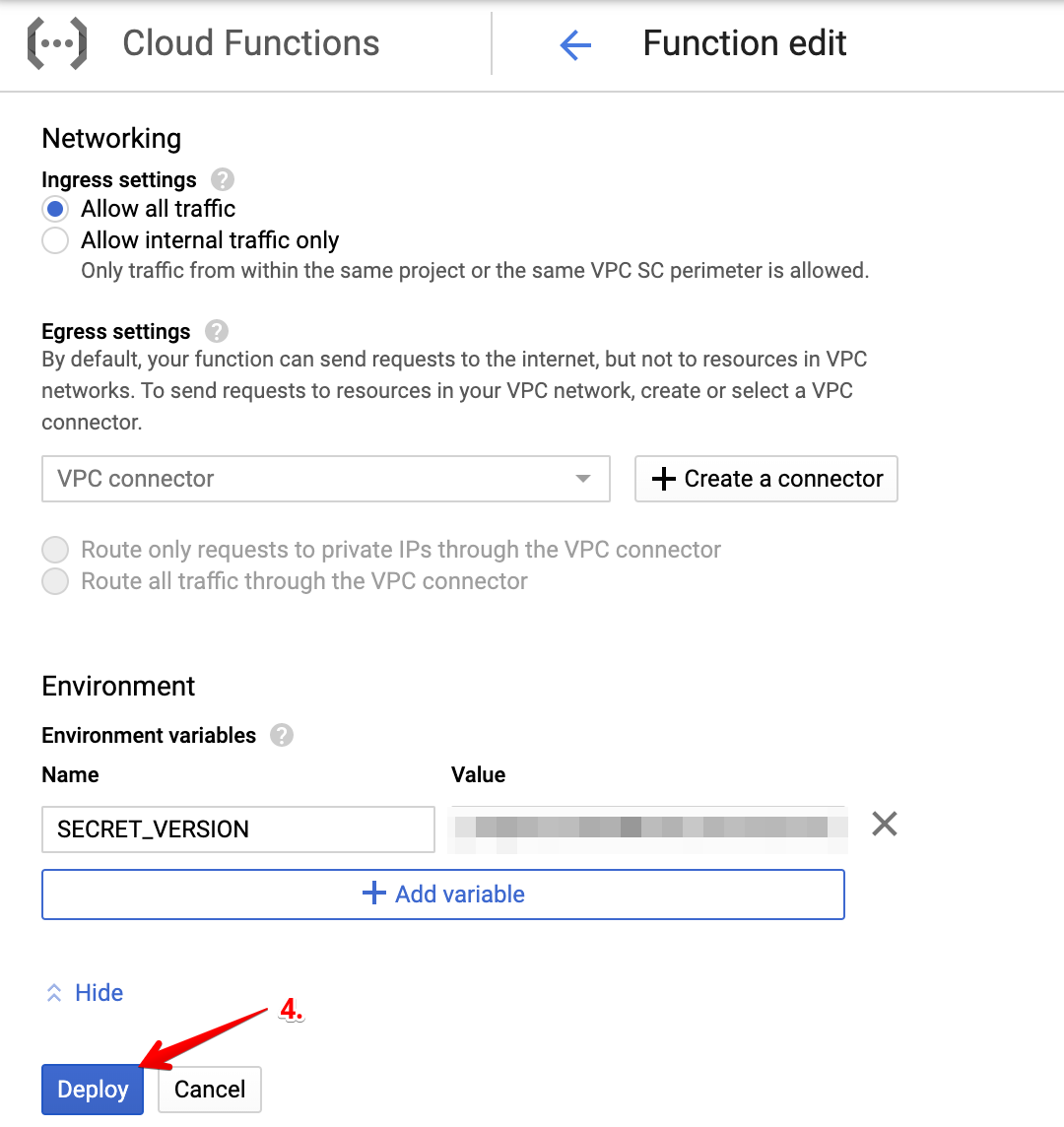This screenshot has width=1064, height=1127.
Task: Choose Route all traffic through VPC connector
Action: [55, 581]
